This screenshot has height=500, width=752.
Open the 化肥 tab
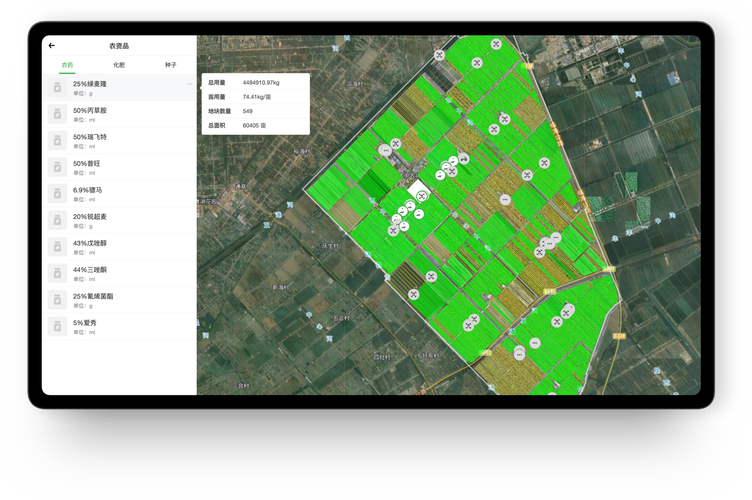coord(119,64)
